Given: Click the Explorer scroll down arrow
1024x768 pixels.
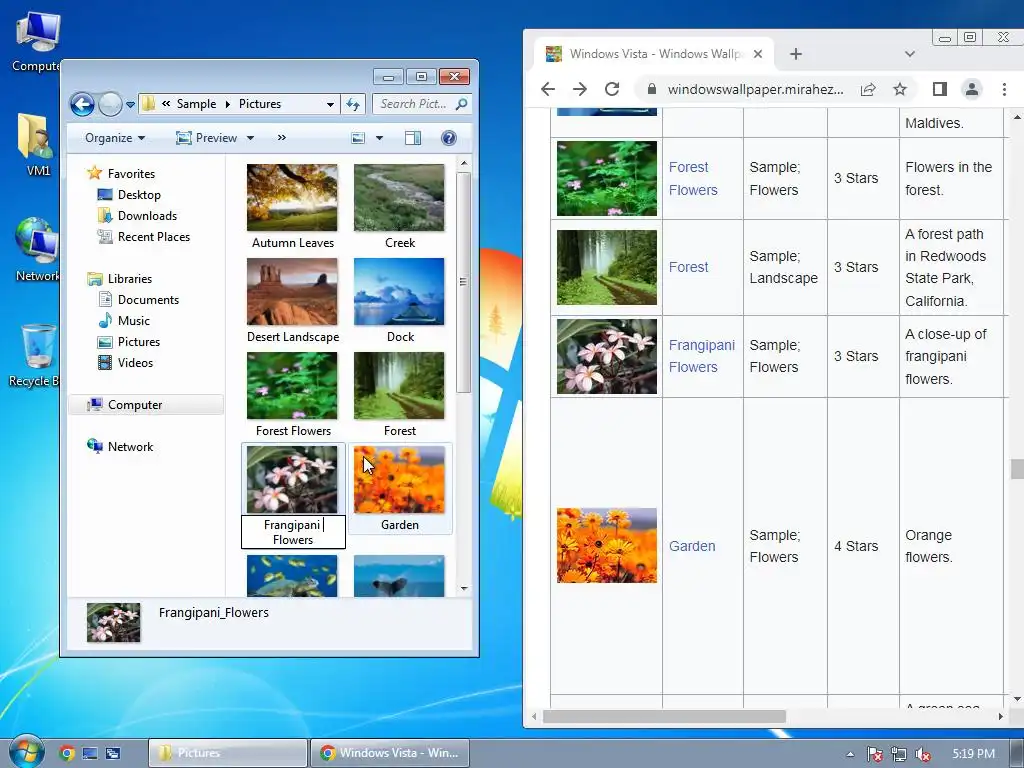Looking at the screenshot, I should (x=464, y=588).
